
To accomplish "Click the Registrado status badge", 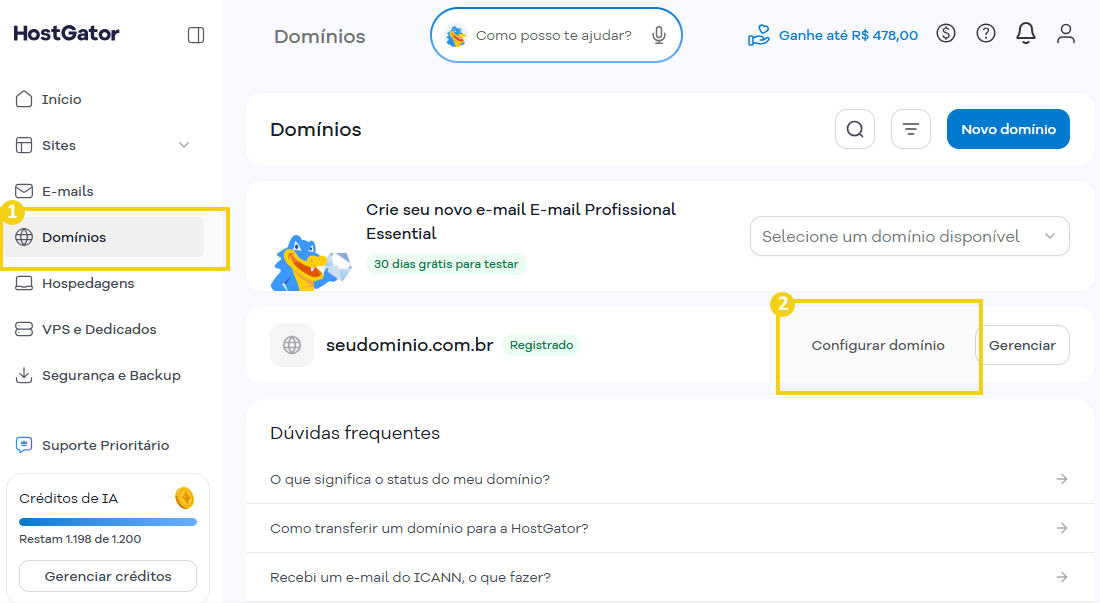I will [542, 345].
